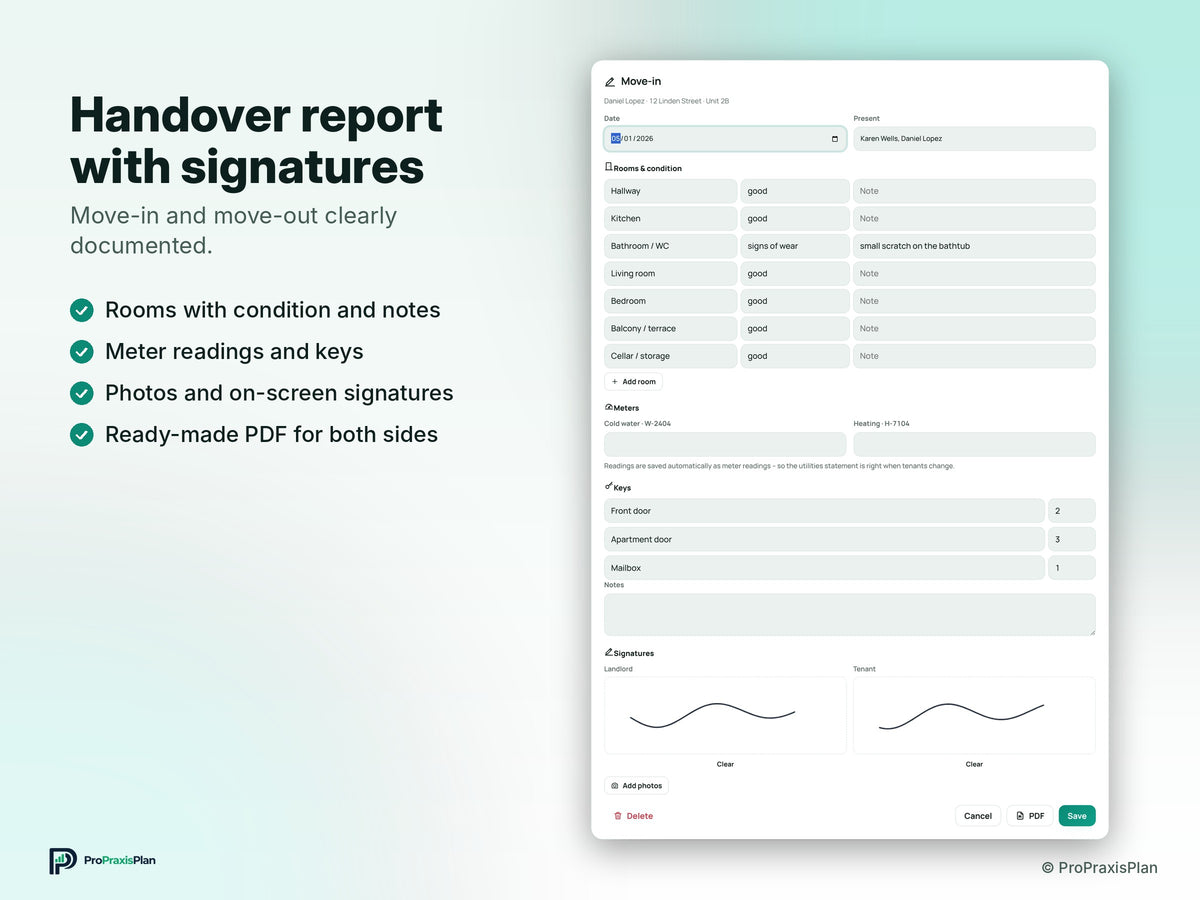
Task: Click the Daniel Lopez address subtitle
Action: pos(666,101)
